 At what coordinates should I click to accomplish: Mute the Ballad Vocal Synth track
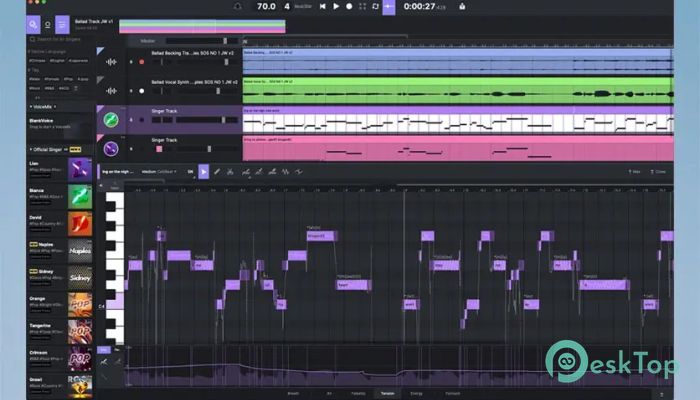click(131, 91)
